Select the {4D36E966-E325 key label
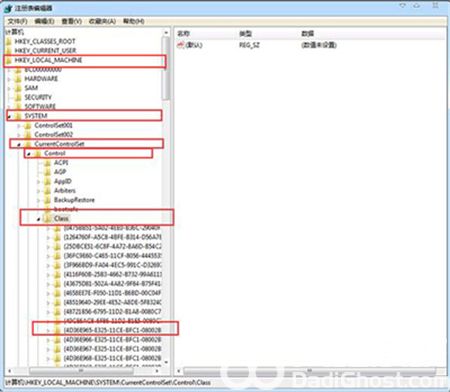 pyautogui.click(x=113, y=340)
